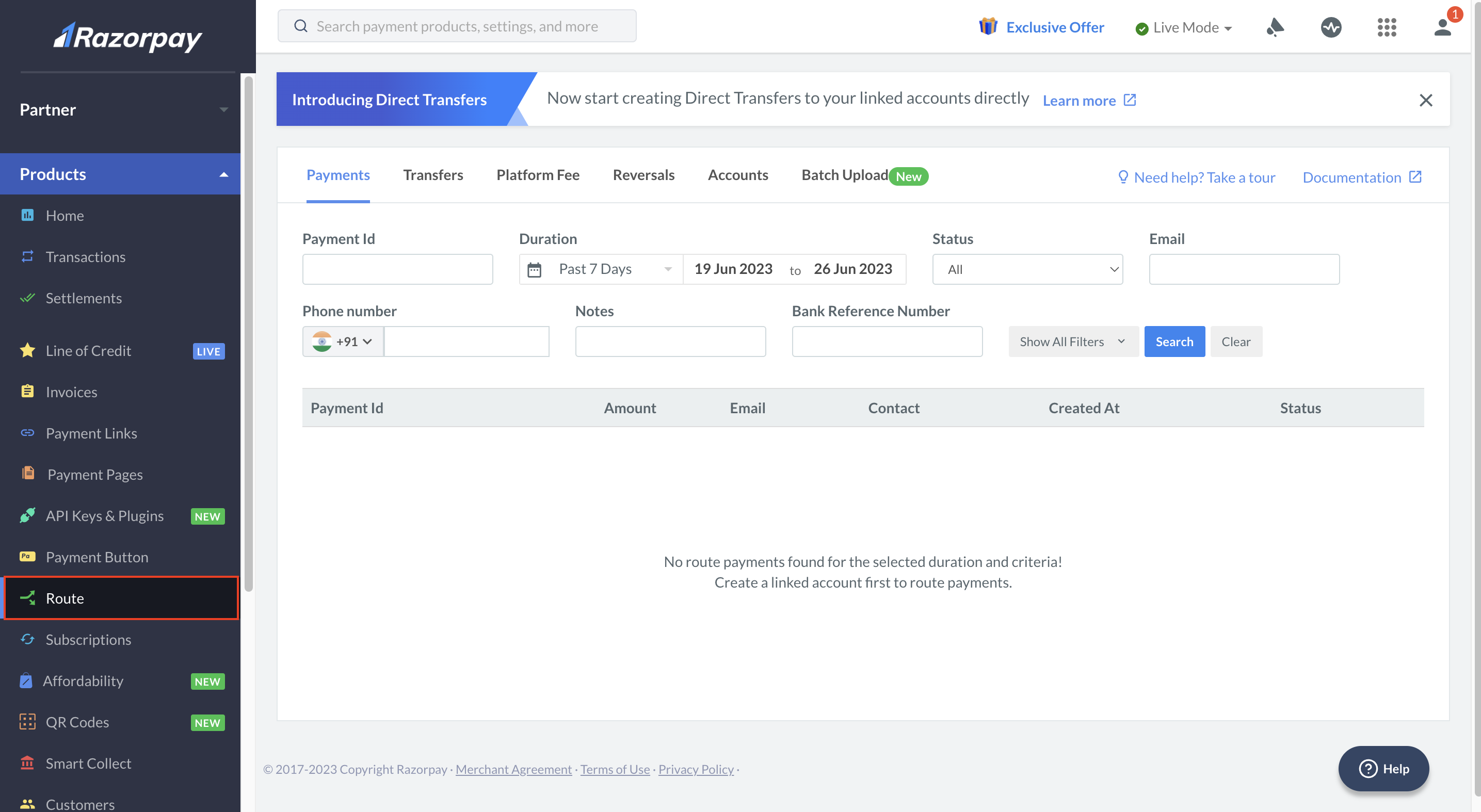Click the Exclusive Offer gift icon
The height and width of the screenshot is (812, 1481).
coord(988,26)
